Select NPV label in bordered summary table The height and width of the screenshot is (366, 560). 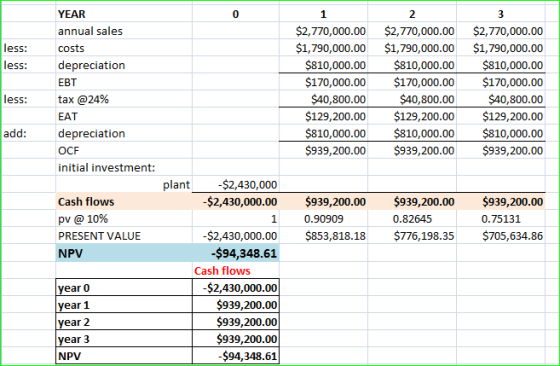pyautogui.click(x=124, y=356)
